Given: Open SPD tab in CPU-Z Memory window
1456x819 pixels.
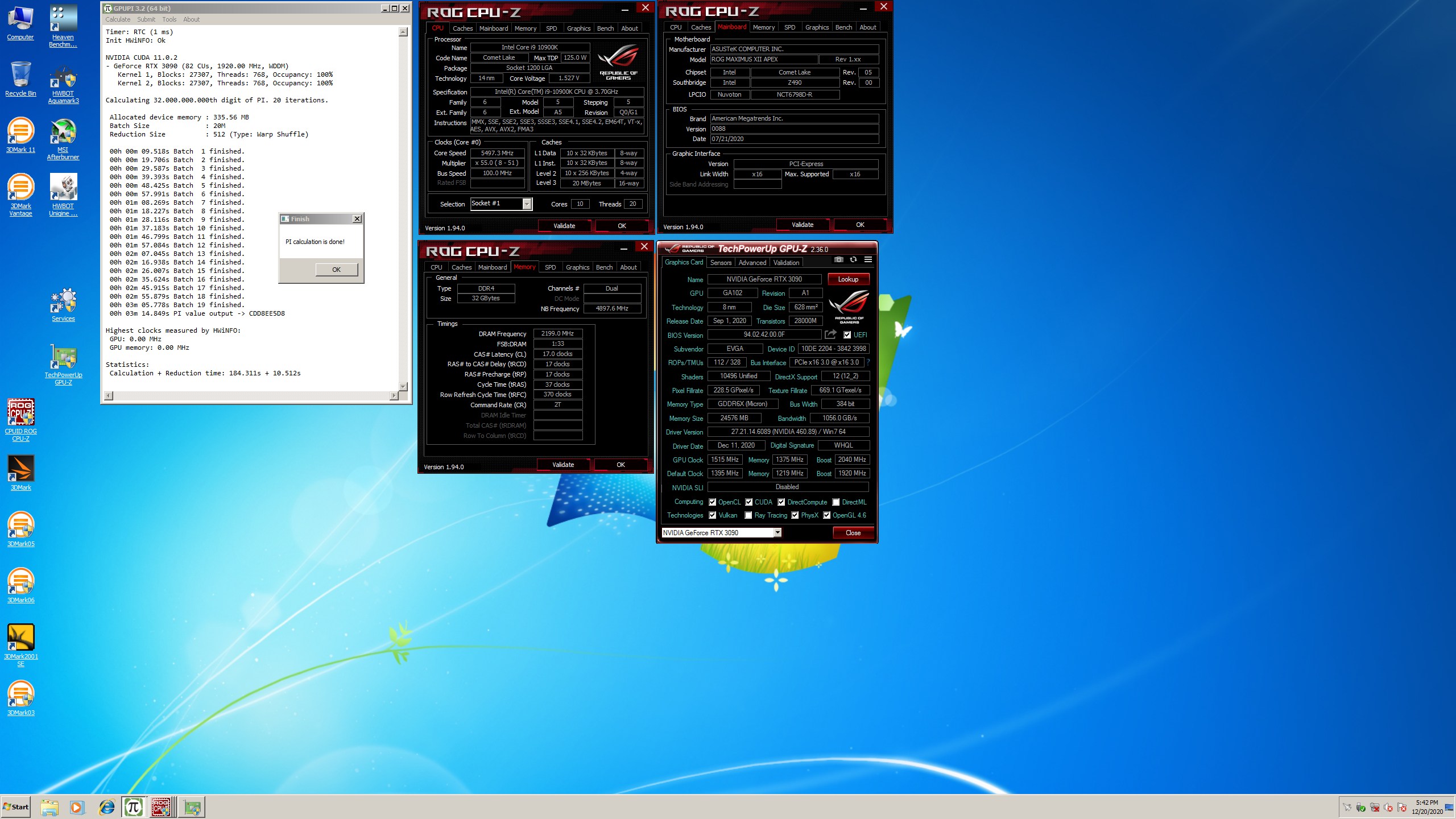Looking at the screenshot, I should click(550, 267).
